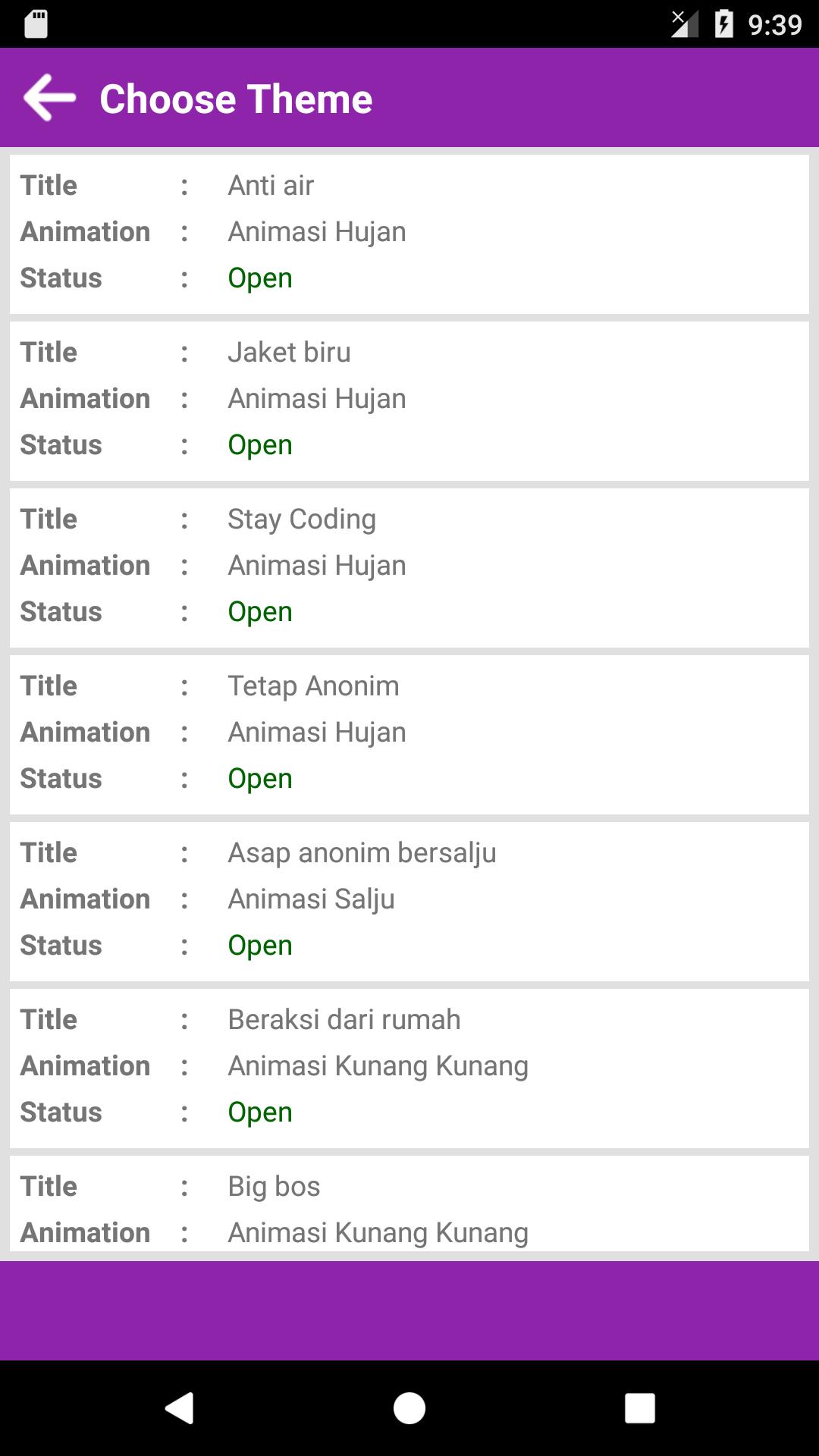Tap the battery charging icon
819x1456 pixels.
(723, 24)
